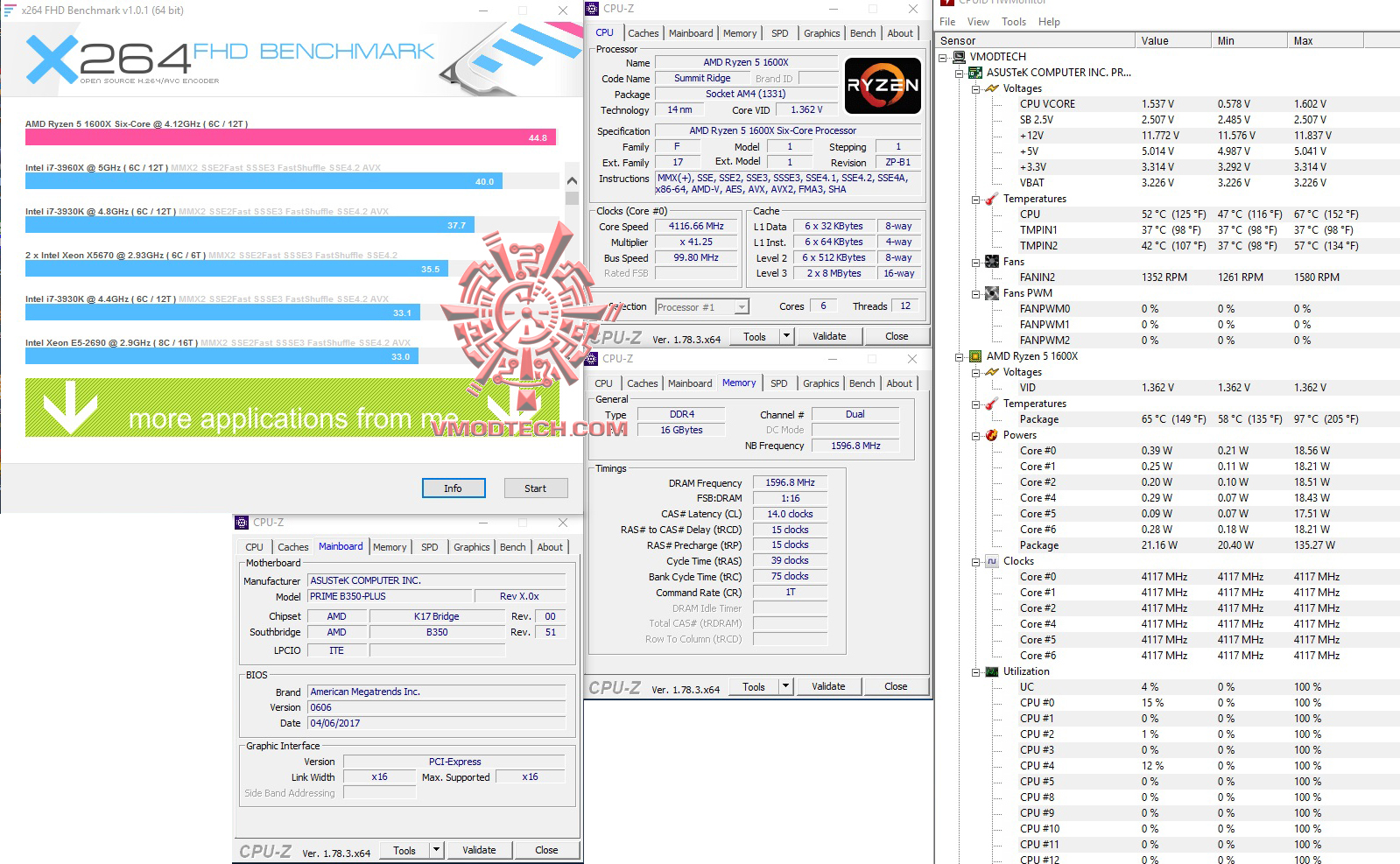Click the Core Speed value 4116.66 MHz
The height and width of the screenshot is (864, 1400).
click(696, 226)
